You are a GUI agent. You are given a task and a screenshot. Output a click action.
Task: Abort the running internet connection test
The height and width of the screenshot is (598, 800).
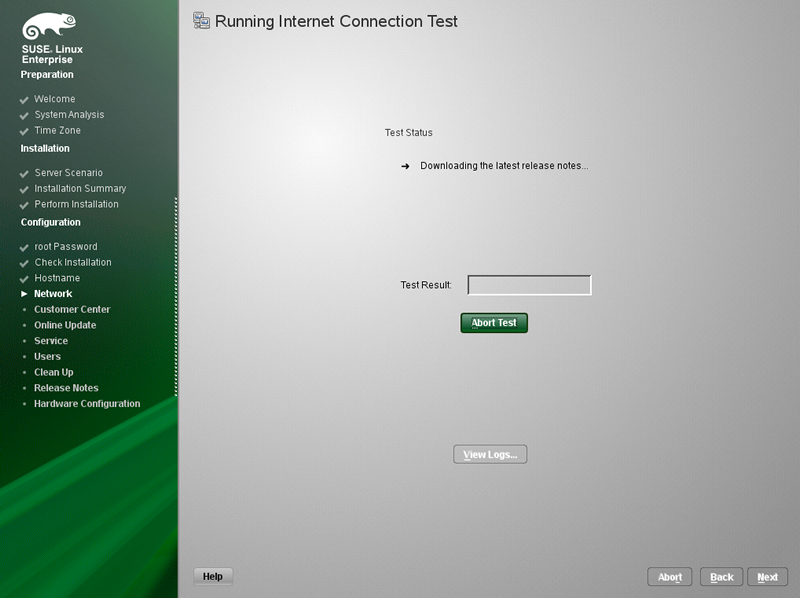pos(494,323)
